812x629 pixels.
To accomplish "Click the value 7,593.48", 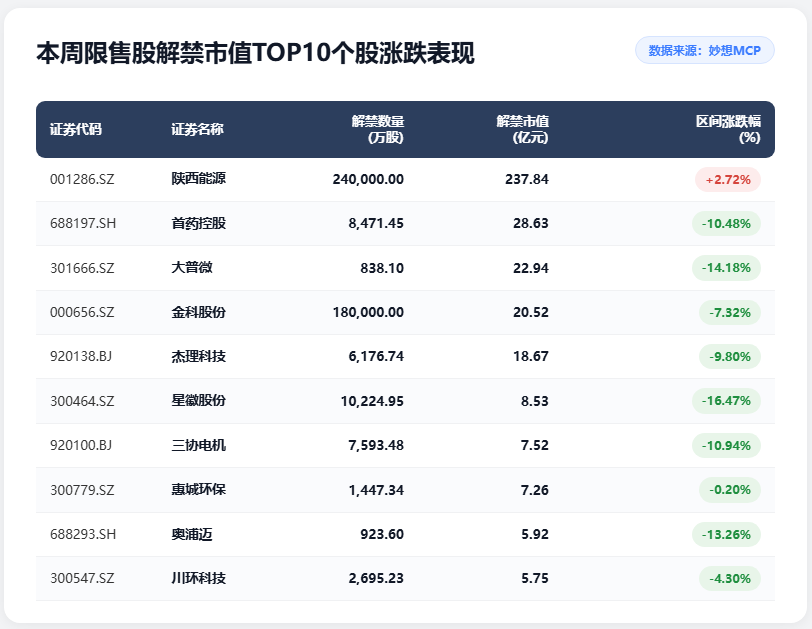I will (x=376, y=445).
